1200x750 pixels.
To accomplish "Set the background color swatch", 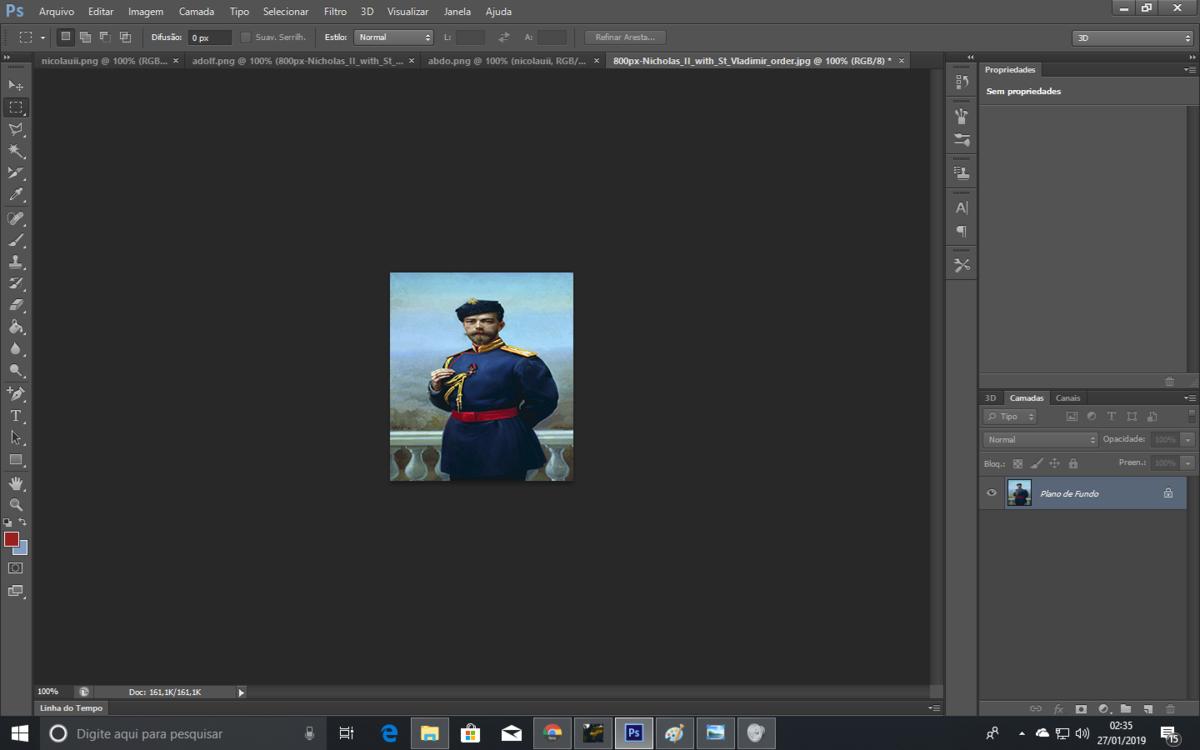I will [x=23, y=549].
